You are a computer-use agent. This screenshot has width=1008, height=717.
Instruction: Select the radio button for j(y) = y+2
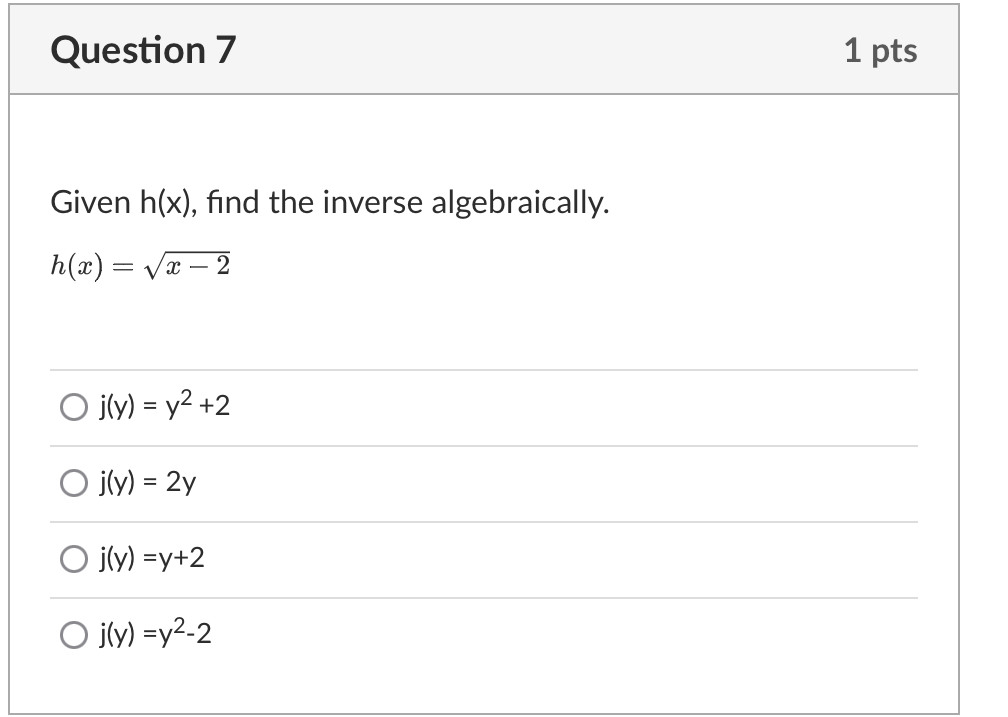[x=73, y=561]
